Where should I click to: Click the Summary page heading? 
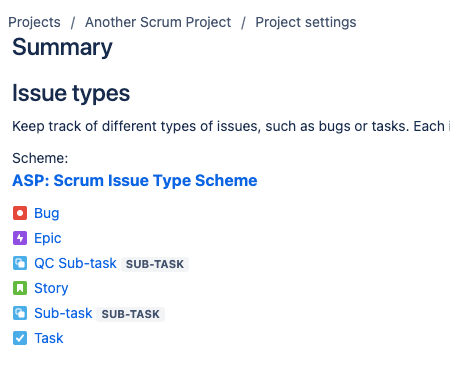(62, 47)
